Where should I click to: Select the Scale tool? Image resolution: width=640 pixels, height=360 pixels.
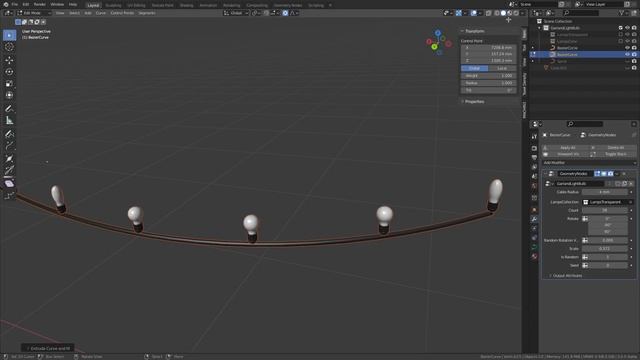pyautogui.click(x=9, y=84)
